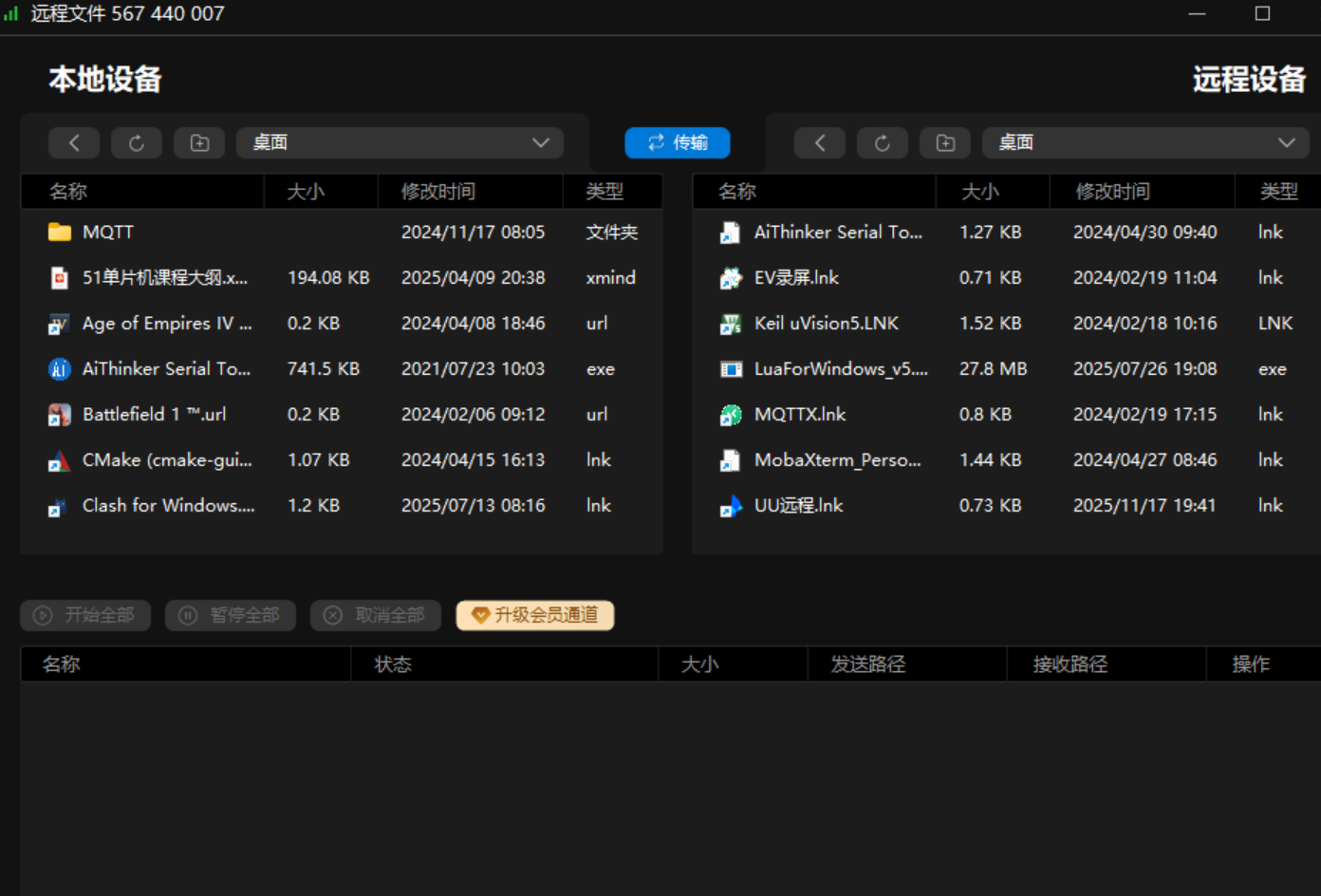Expand remote 桌面 path dropdown

(x=1286, y=142)
